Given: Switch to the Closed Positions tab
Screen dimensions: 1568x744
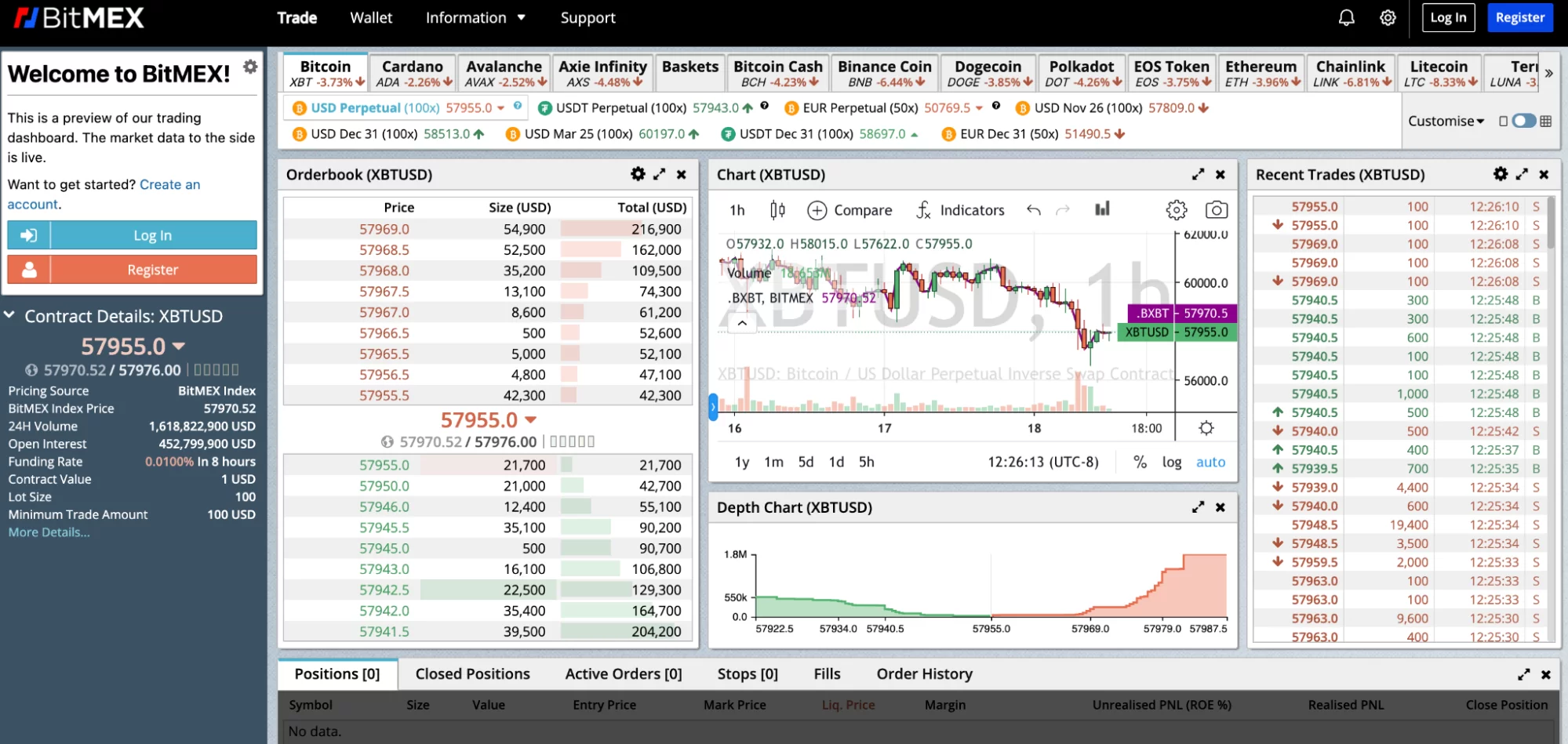Looking at the screenshot, I should tap(472, 673).
